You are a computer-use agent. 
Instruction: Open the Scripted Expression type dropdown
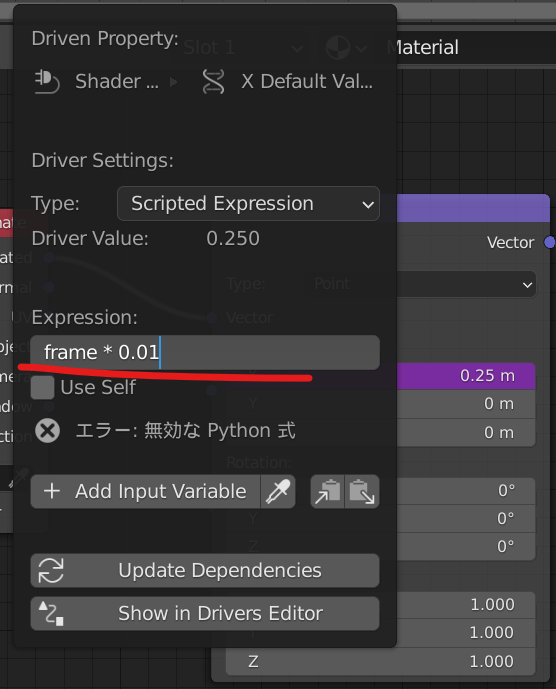248,203
